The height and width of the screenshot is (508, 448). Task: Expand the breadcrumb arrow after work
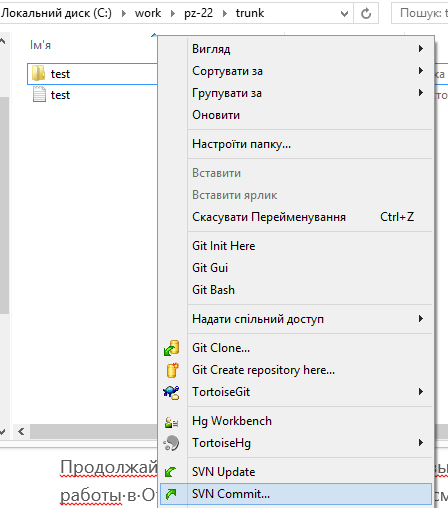pyautogui.click(x=173, y=13)
